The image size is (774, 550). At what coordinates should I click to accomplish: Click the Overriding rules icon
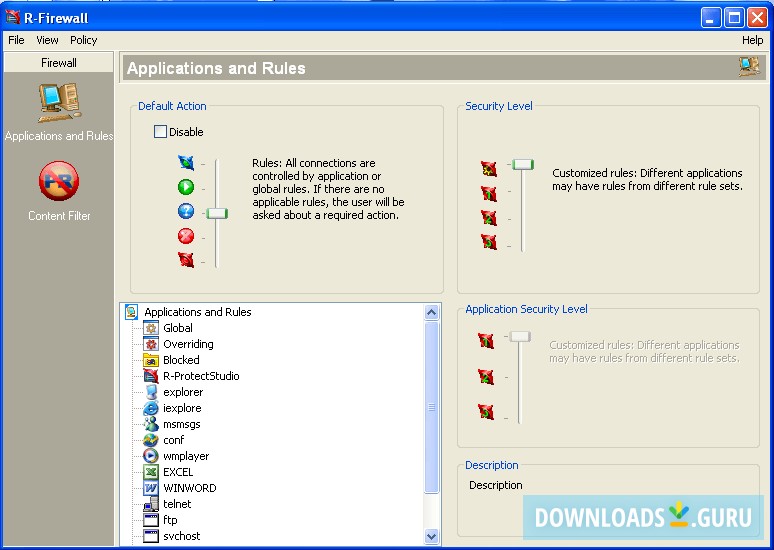pos(151,344)
